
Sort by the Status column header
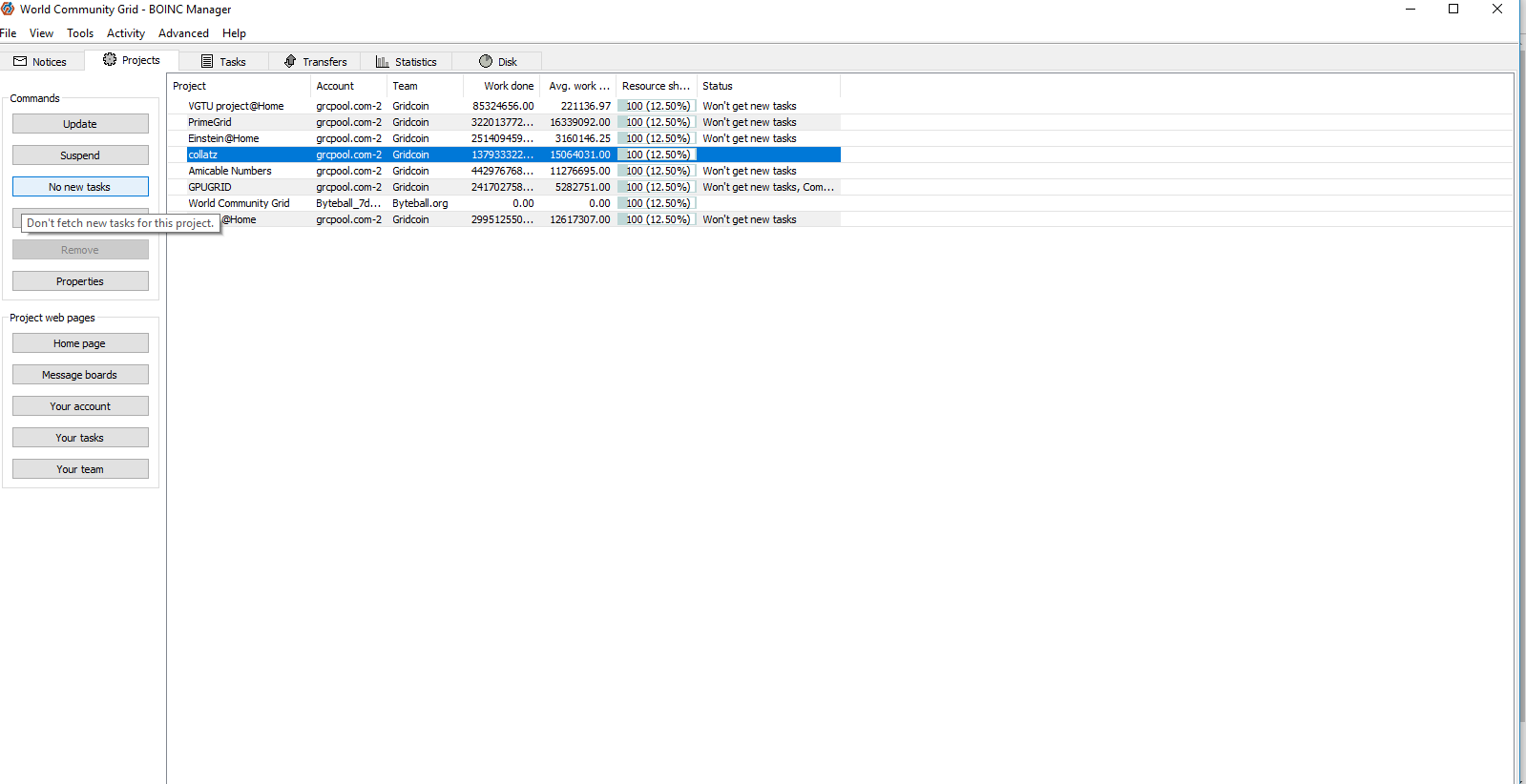pyautogui.click(x=768, y=86)
